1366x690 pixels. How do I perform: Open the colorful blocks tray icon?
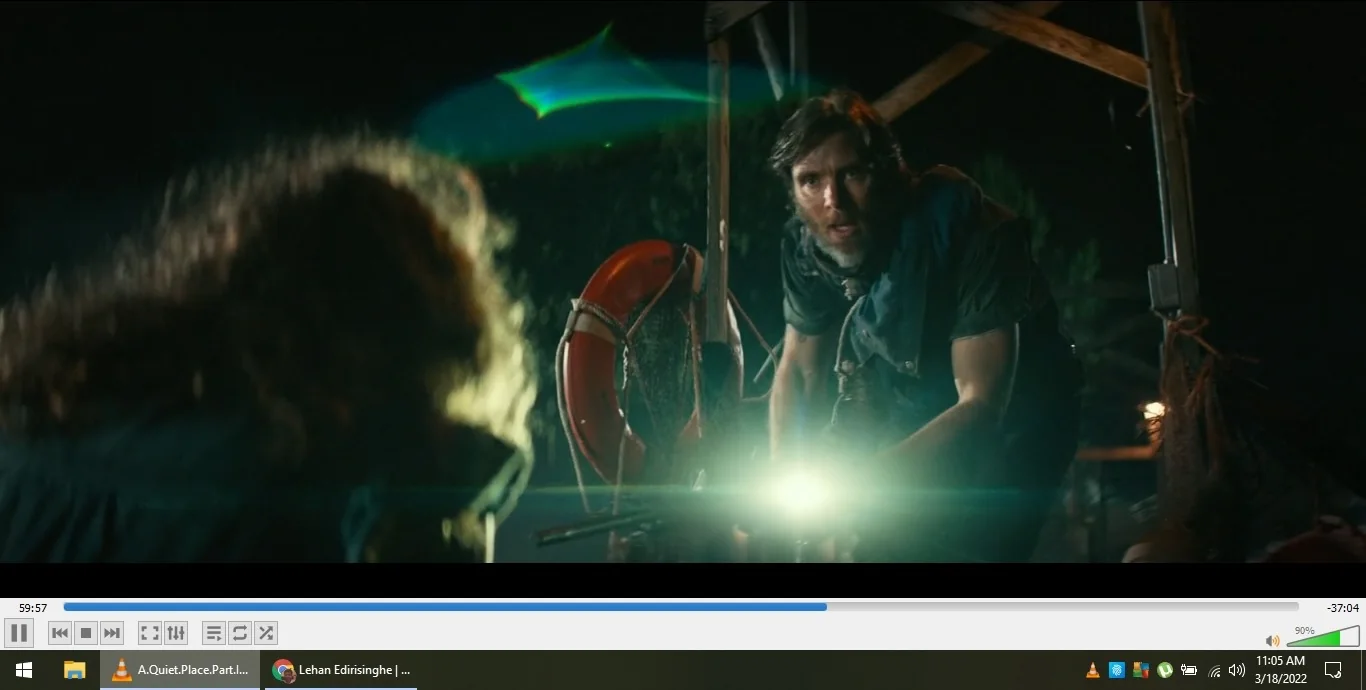coord(1141,670)
